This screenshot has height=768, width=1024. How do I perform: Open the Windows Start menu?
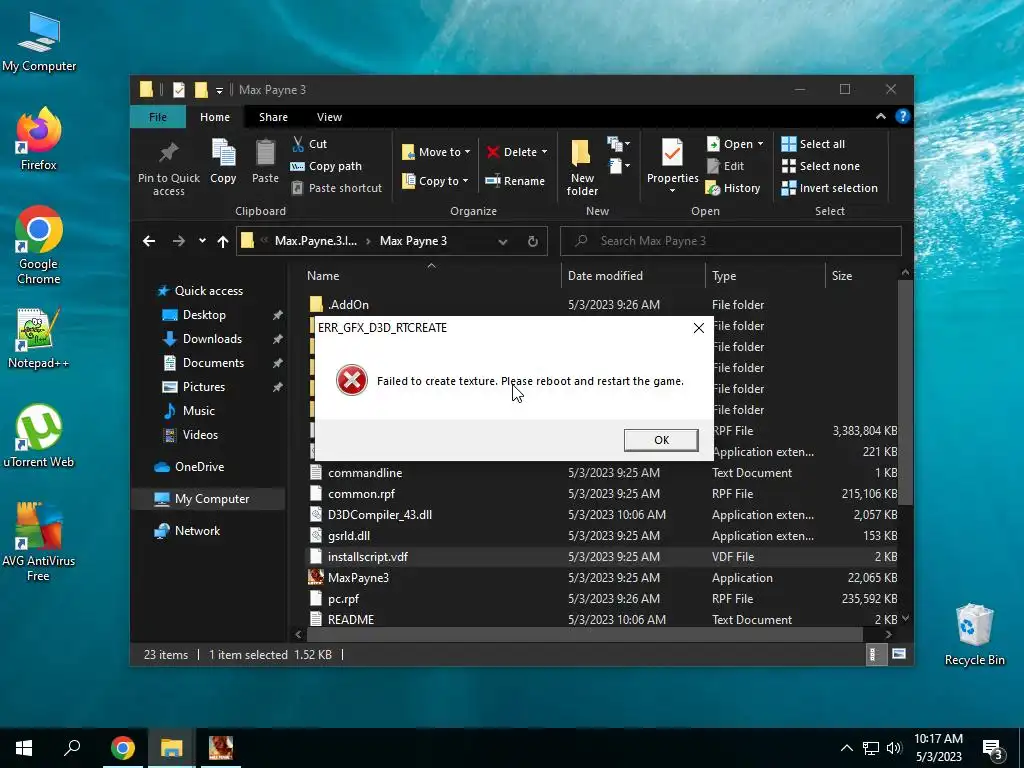tap(24, 748)
